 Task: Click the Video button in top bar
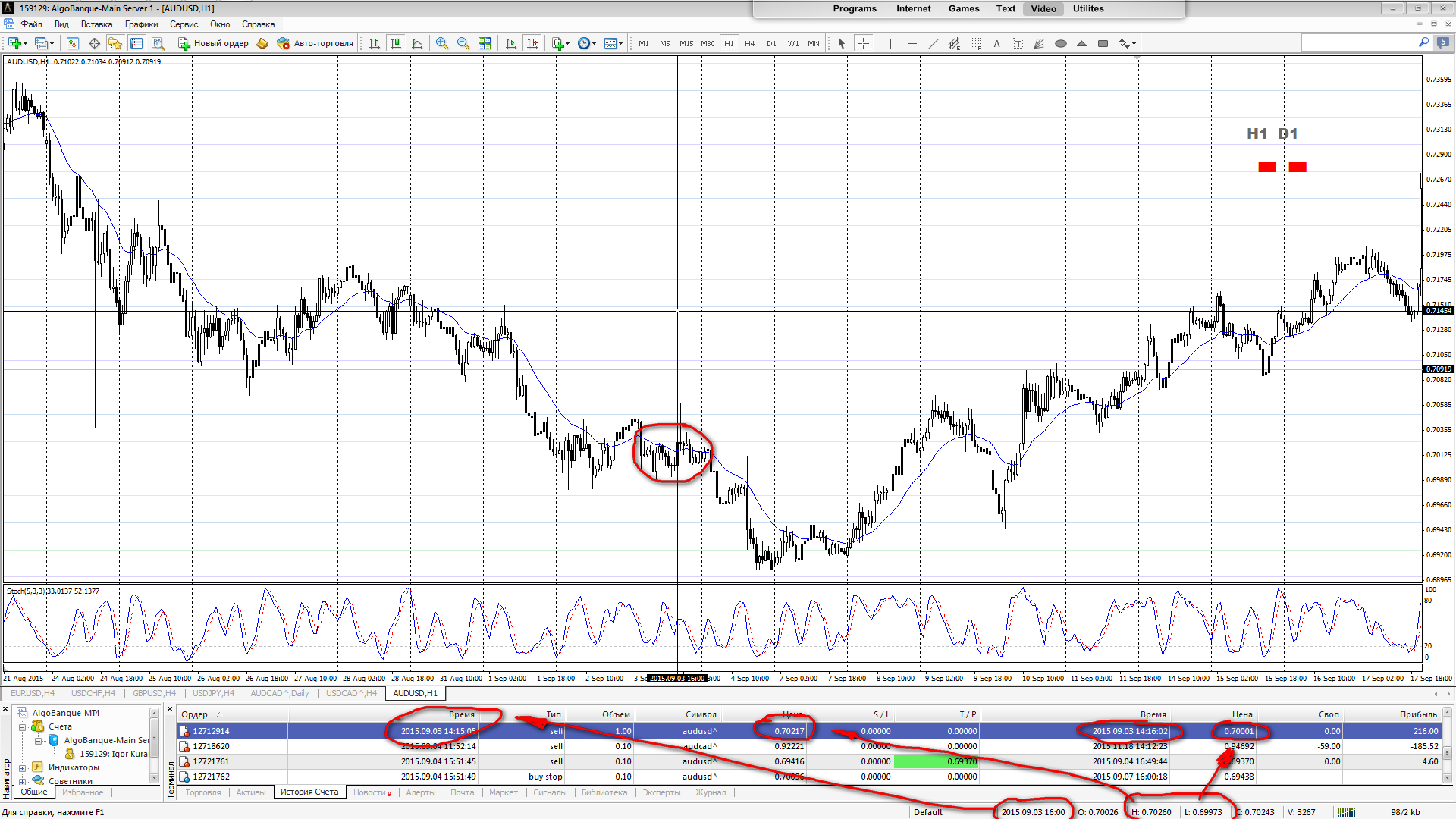click(1043, 9)
